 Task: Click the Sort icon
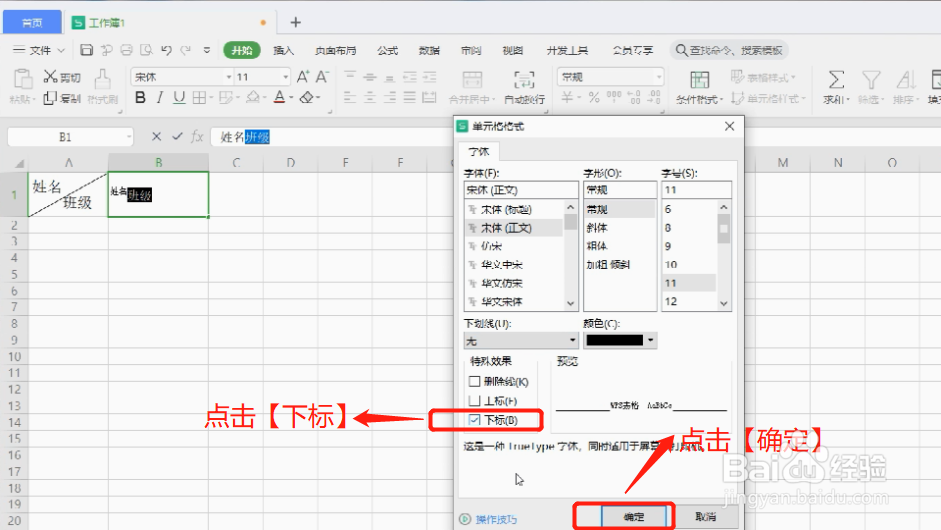click(x=906, y=79)
